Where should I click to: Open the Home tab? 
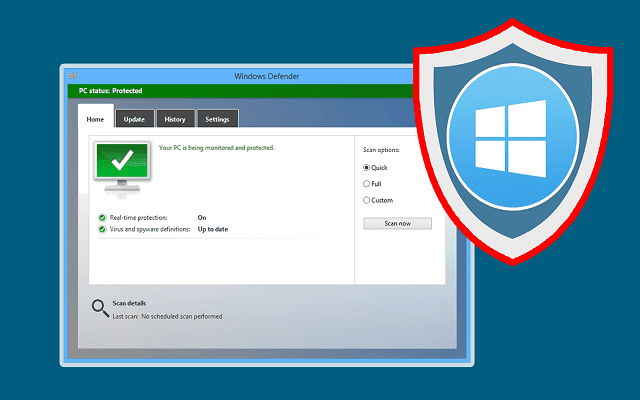(x=96, y=117)
